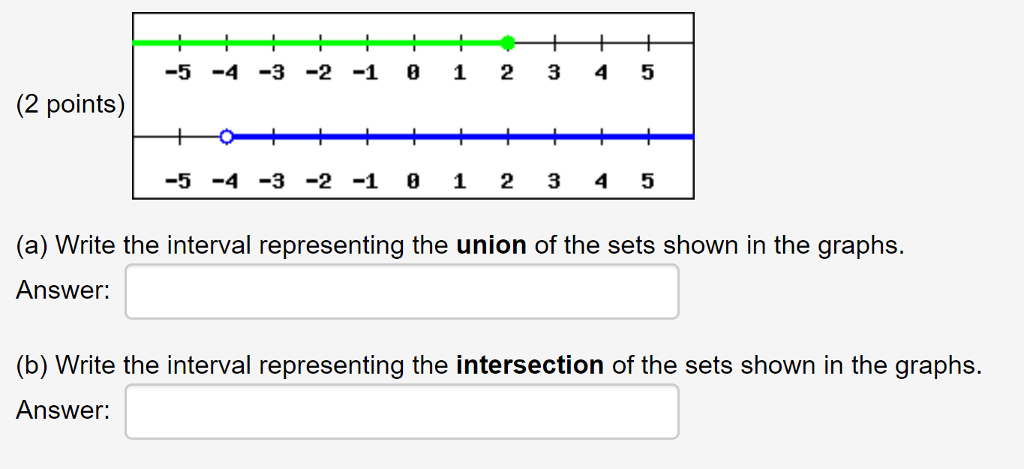Viewport: 1024px width, 469px height.
Task: Click the "Answer:" label for part (b)
Action: coord(63,411)
